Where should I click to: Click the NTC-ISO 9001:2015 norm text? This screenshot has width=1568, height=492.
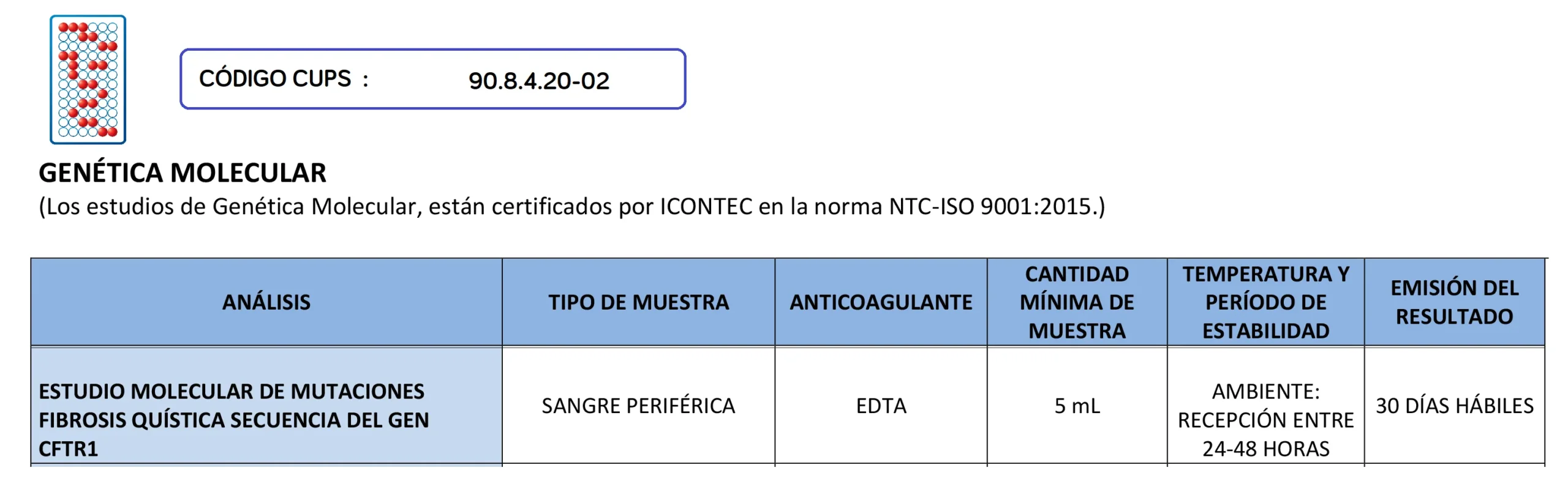tap(990, 207)
